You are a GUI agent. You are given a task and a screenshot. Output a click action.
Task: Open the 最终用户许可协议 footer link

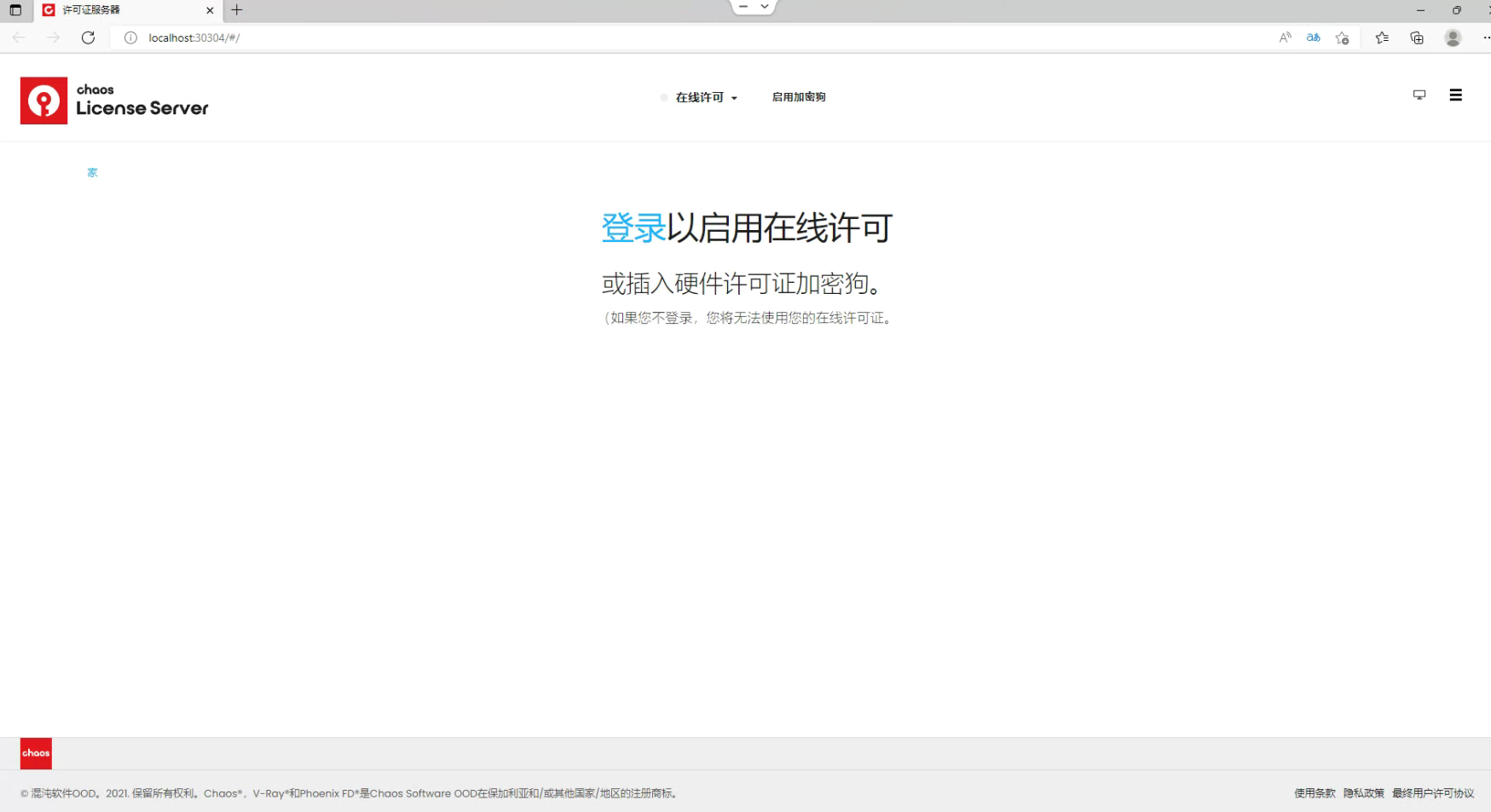click(1433, 793)
